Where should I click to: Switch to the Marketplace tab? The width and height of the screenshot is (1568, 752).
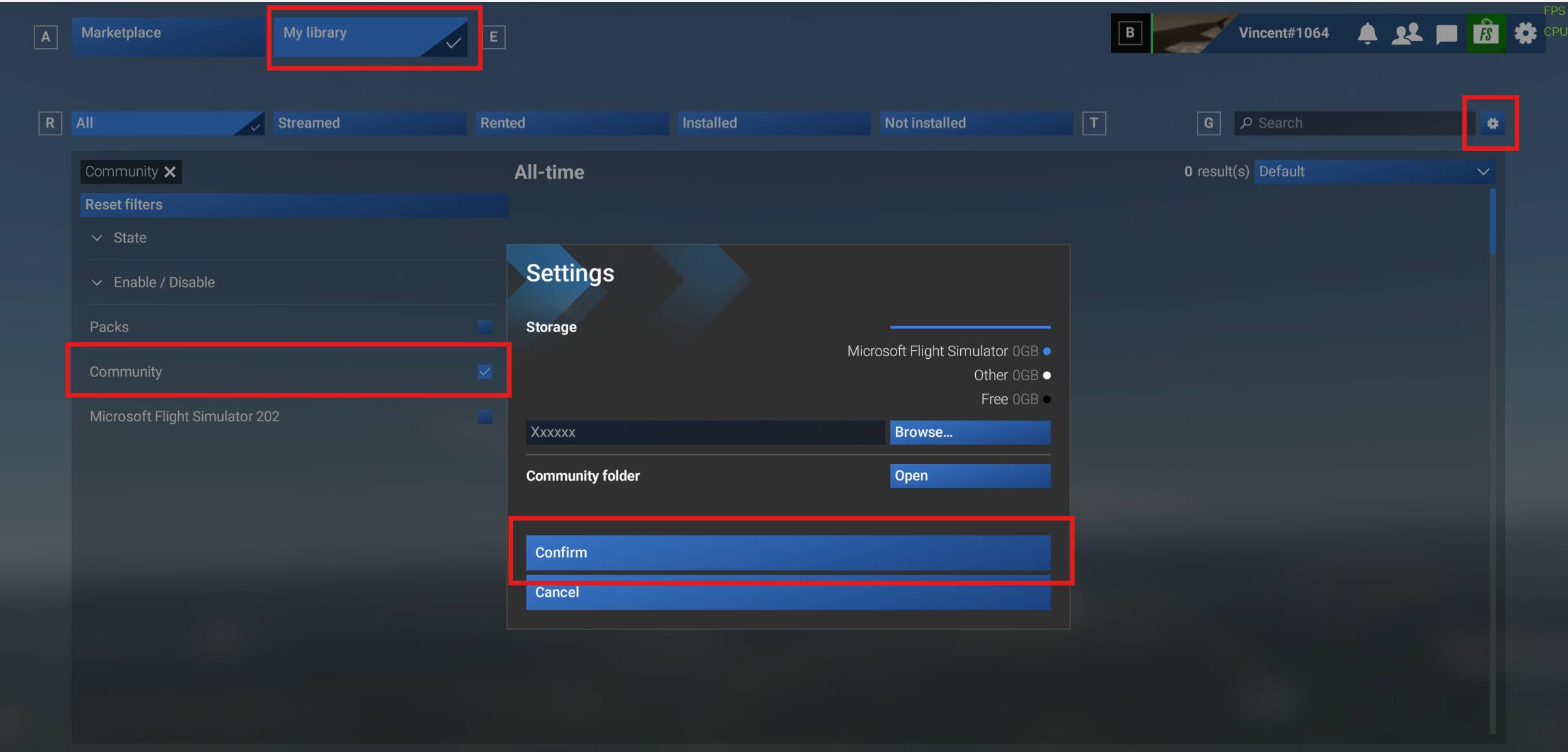click(168, 33)
